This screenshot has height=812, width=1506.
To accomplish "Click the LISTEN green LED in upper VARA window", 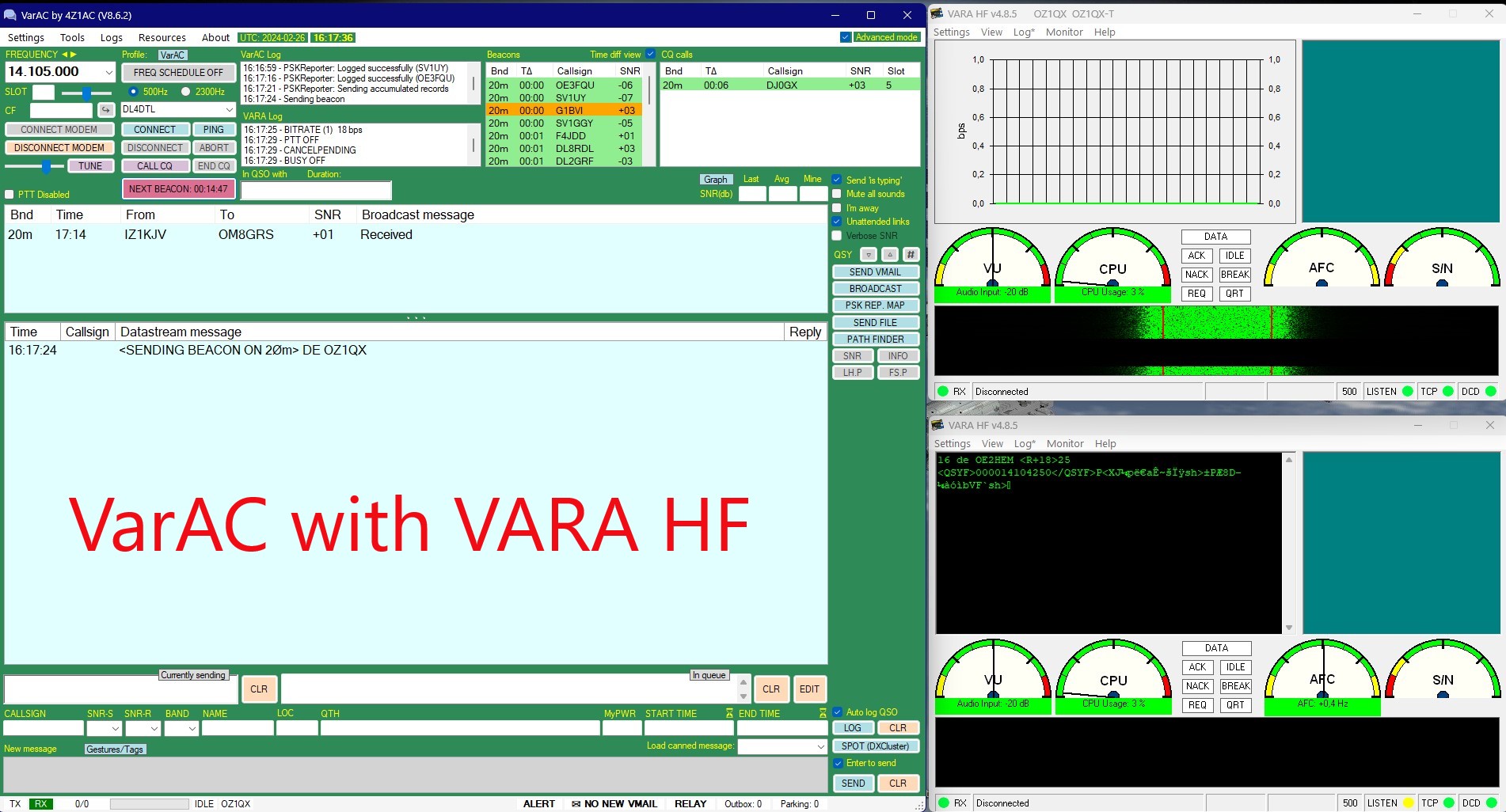I will [1408, 391].
